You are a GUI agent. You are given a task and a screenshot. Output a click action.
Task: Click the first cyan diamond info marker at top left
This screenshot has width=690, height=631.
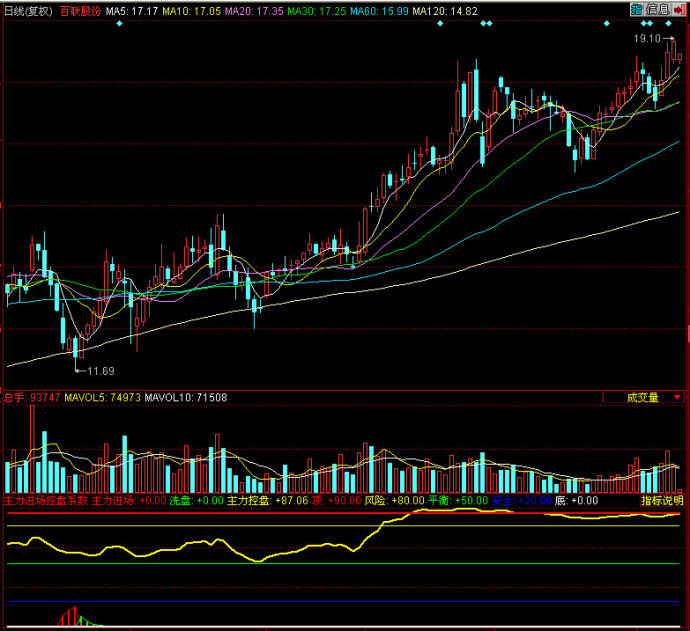119,23
